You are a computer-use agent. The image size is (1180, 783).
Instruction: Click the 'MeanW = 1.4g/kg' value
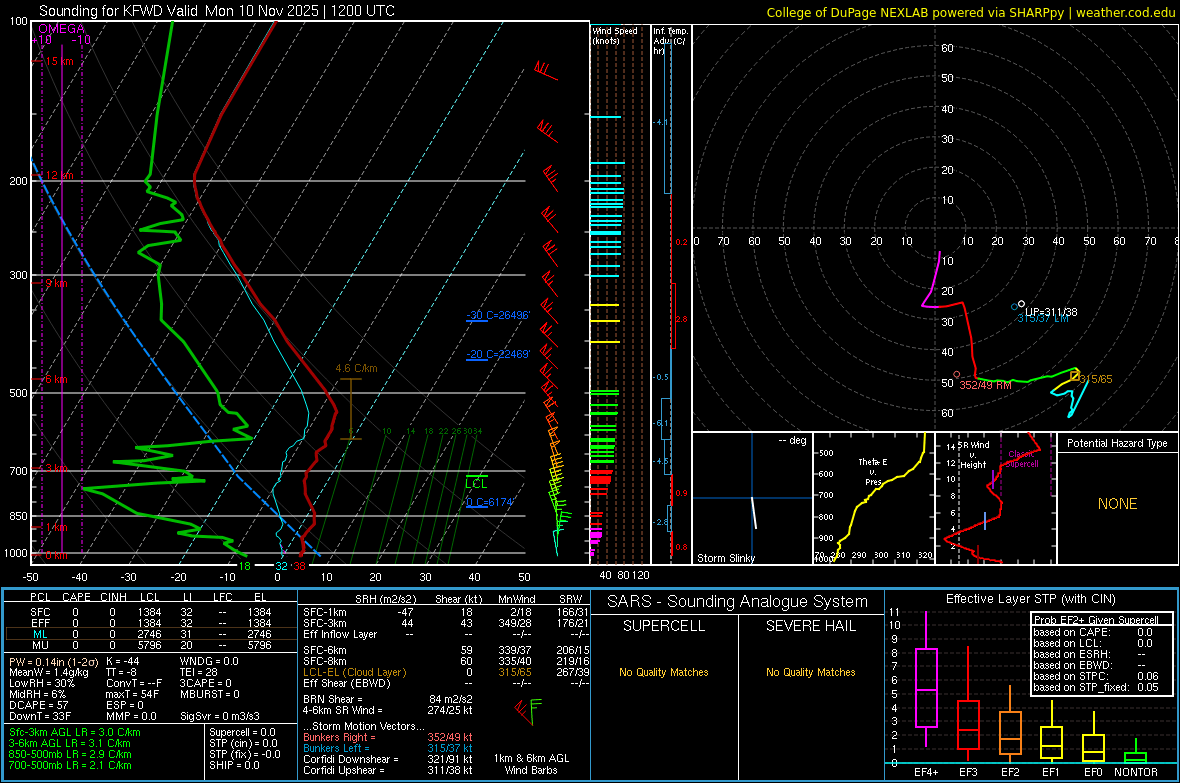(x=49, y=672)
